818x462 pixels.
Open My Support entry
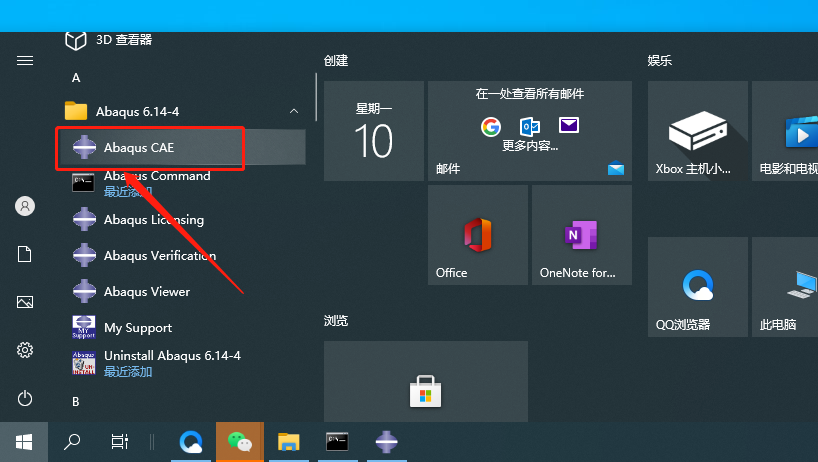(181, 327)
